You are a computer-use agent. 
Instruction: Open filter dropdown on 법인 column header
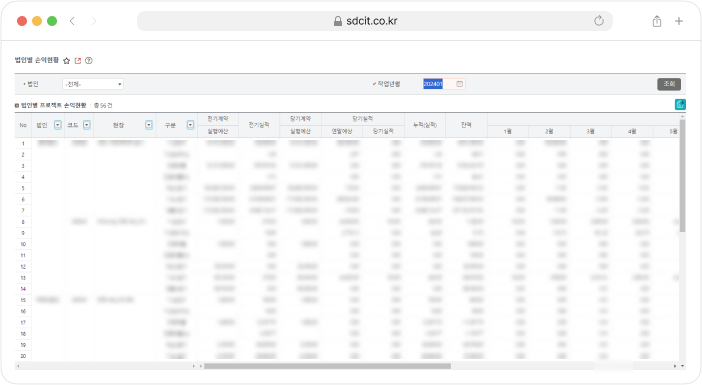point(58,125)
